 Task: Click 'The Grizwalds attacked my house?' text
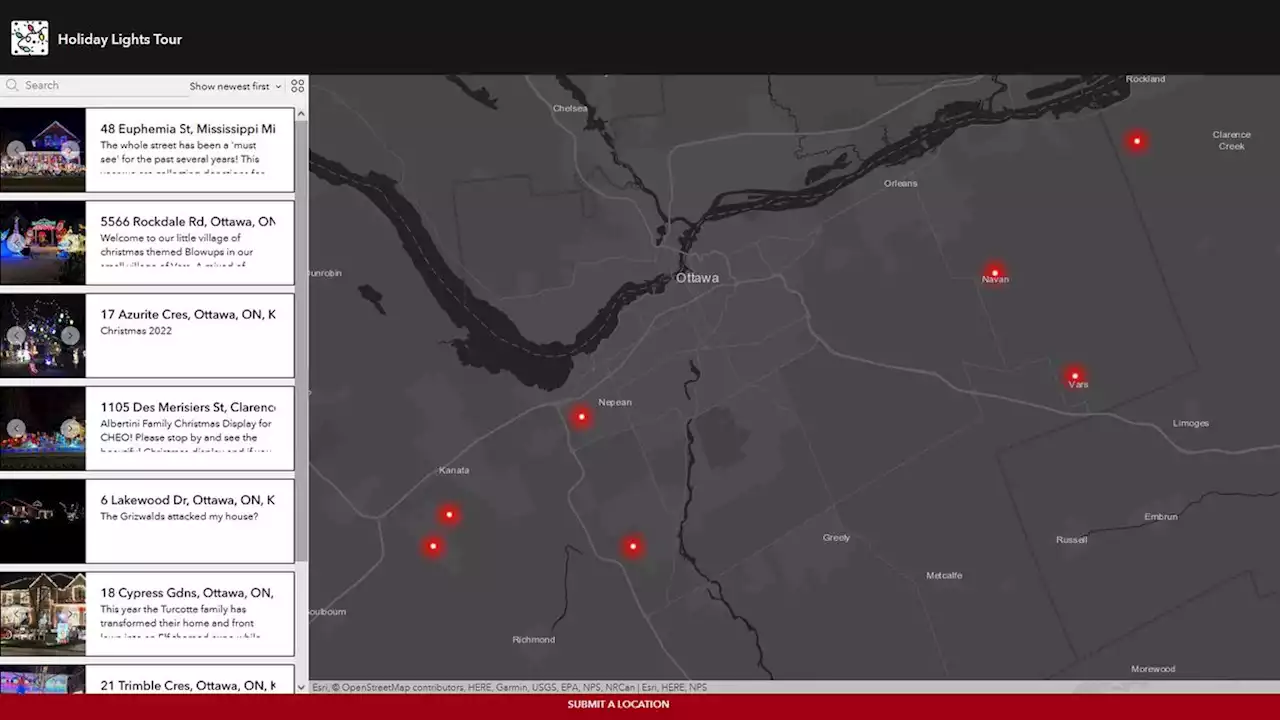[179, 517]
